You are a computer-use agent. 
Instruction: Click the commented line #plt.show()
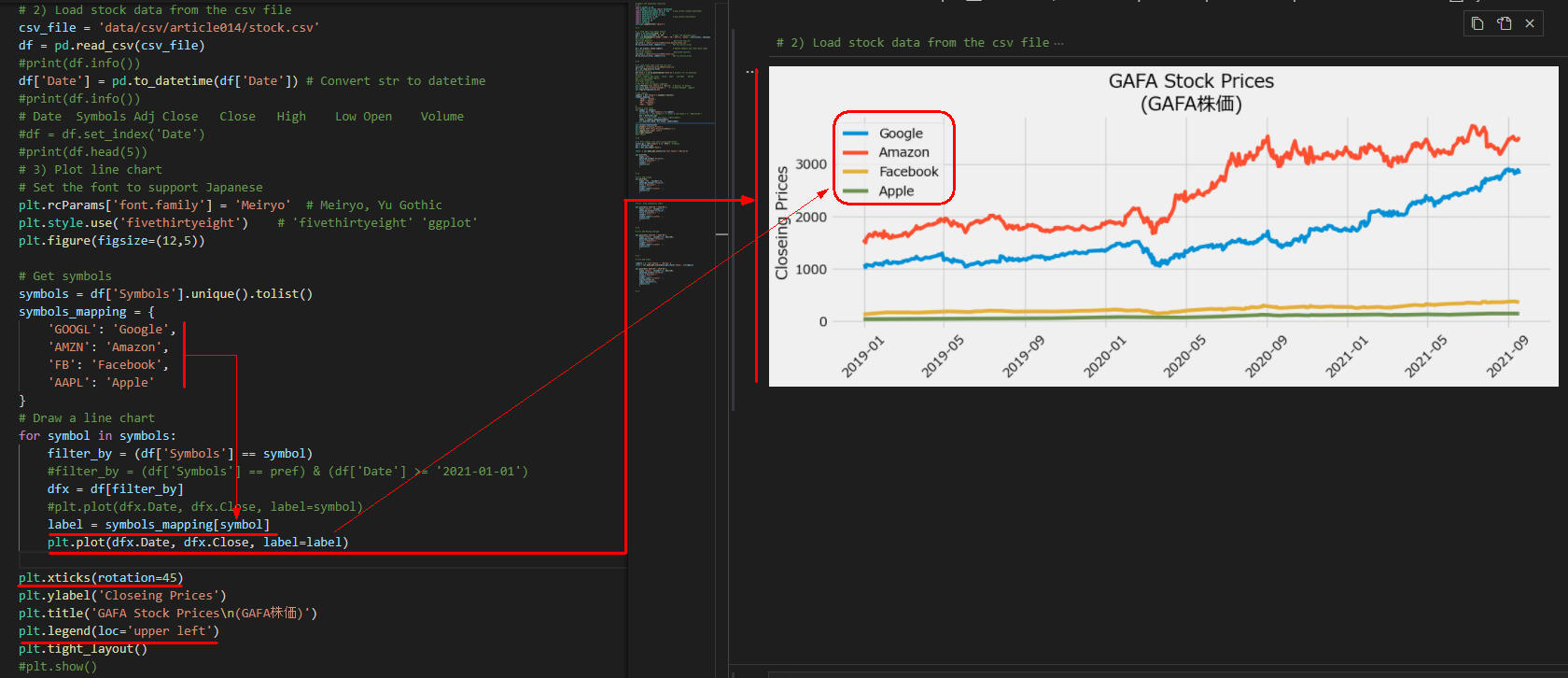58,667
